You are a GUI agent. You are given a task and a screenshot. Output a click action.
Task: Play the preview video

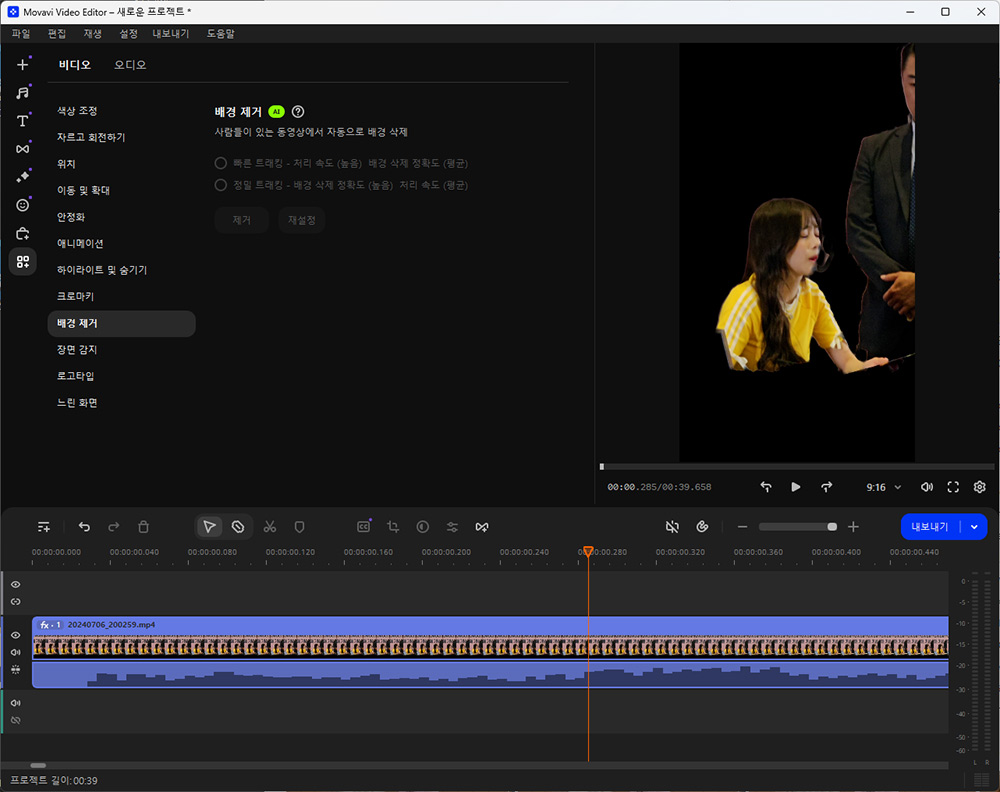795,487
